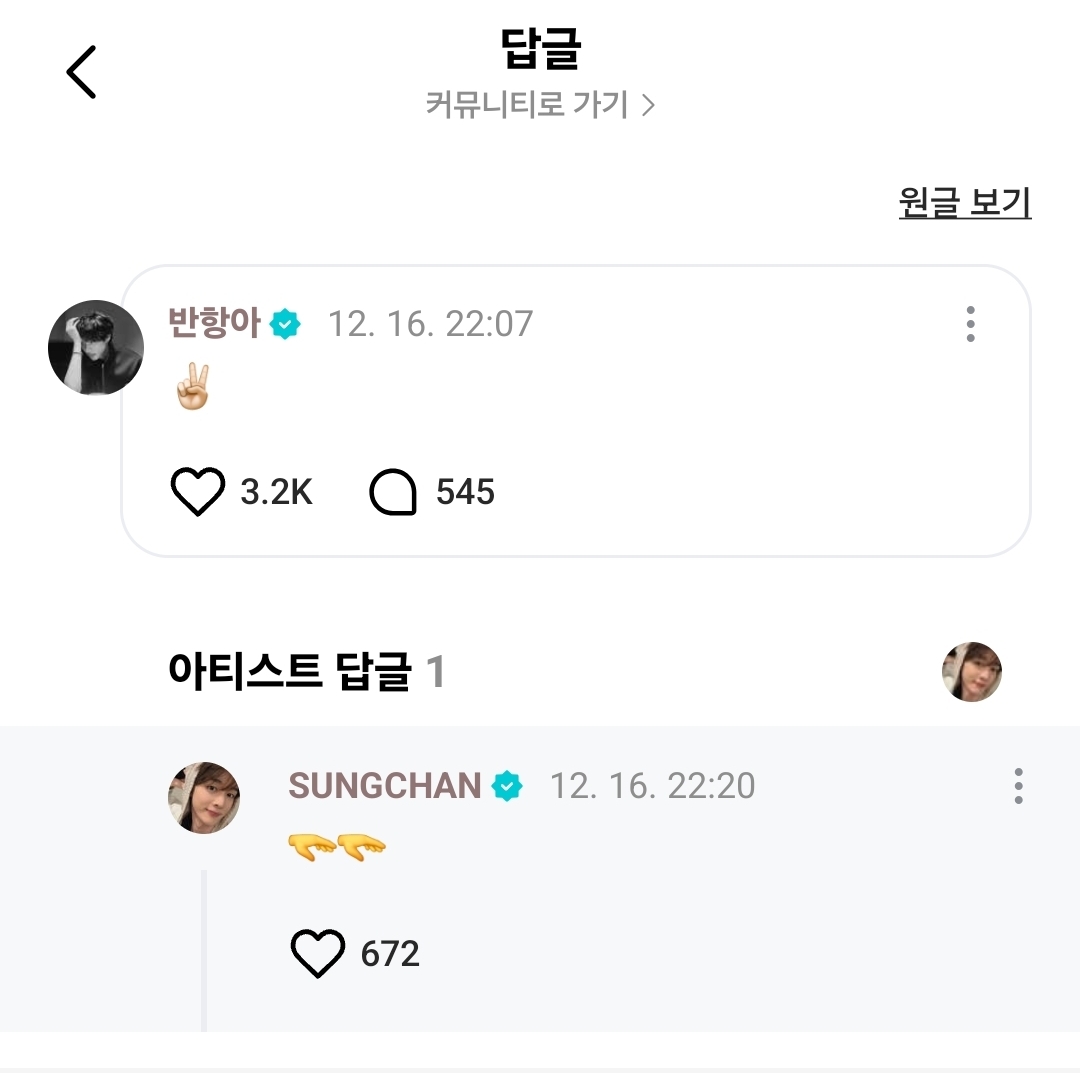The height and width of the screenshot is (1073, 1080).
Task: Expand 커뮤니티로 가기 with its chevron
Action: (649, 104)
